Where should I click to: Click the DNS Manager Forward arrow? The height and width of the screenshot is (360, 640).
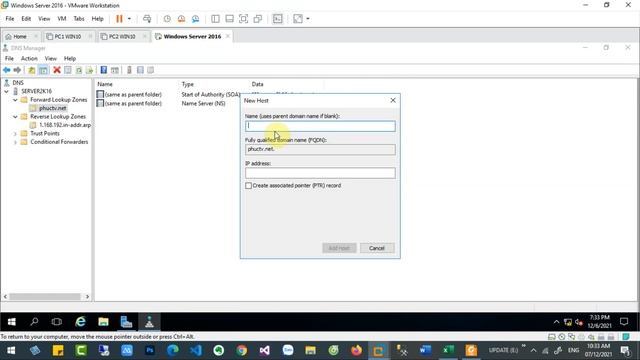point(17,70)
